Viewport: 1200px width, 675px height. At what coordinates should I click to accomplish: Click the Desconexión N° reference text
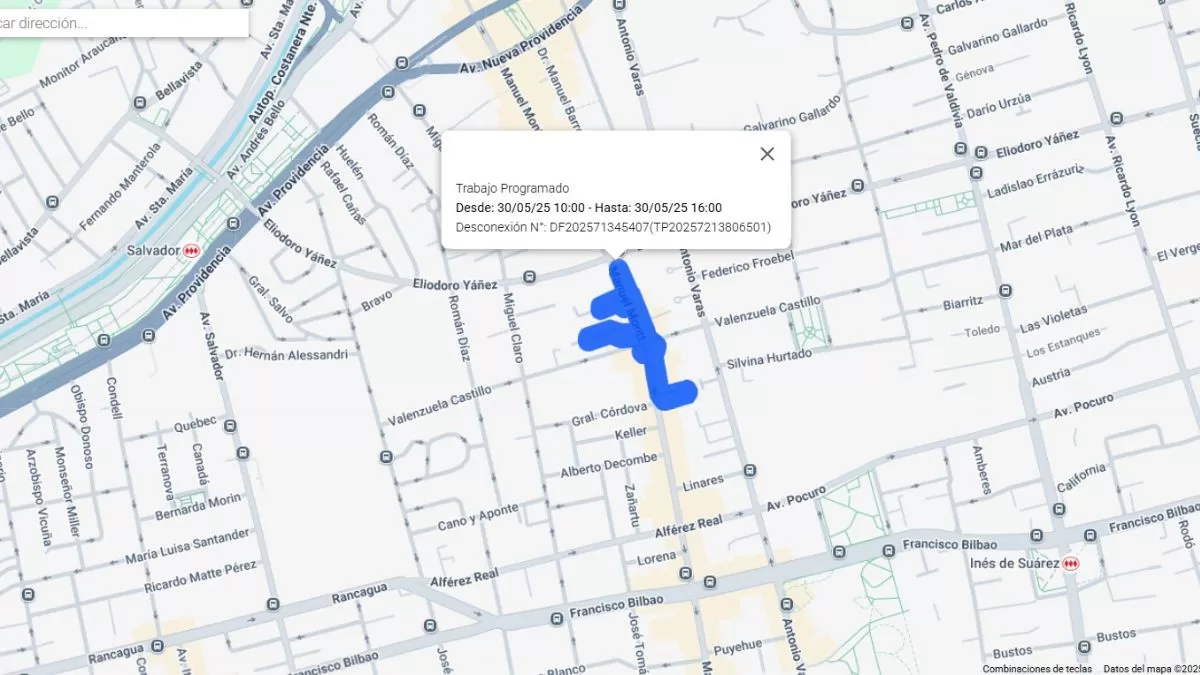click(613, 227)
